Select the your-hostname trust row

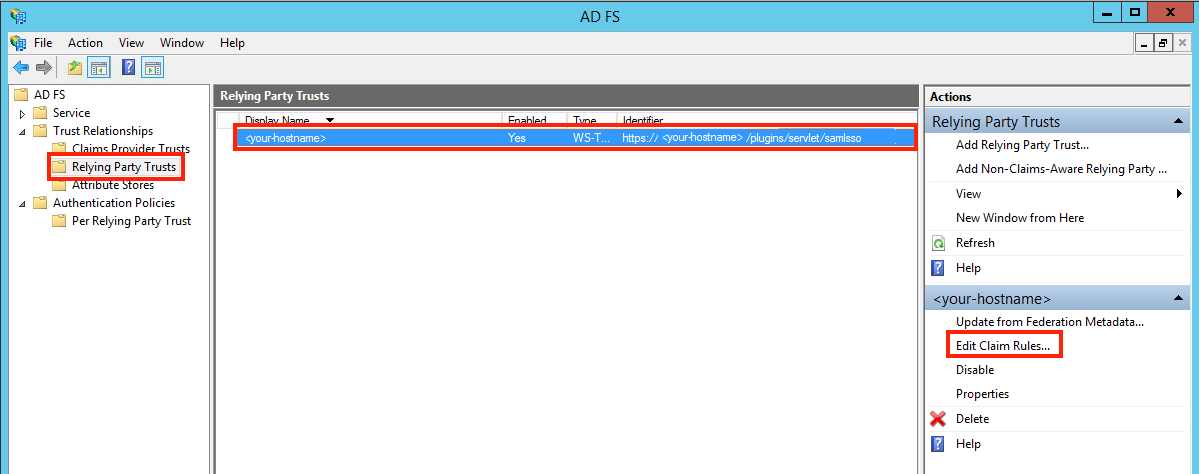[574, 138]
